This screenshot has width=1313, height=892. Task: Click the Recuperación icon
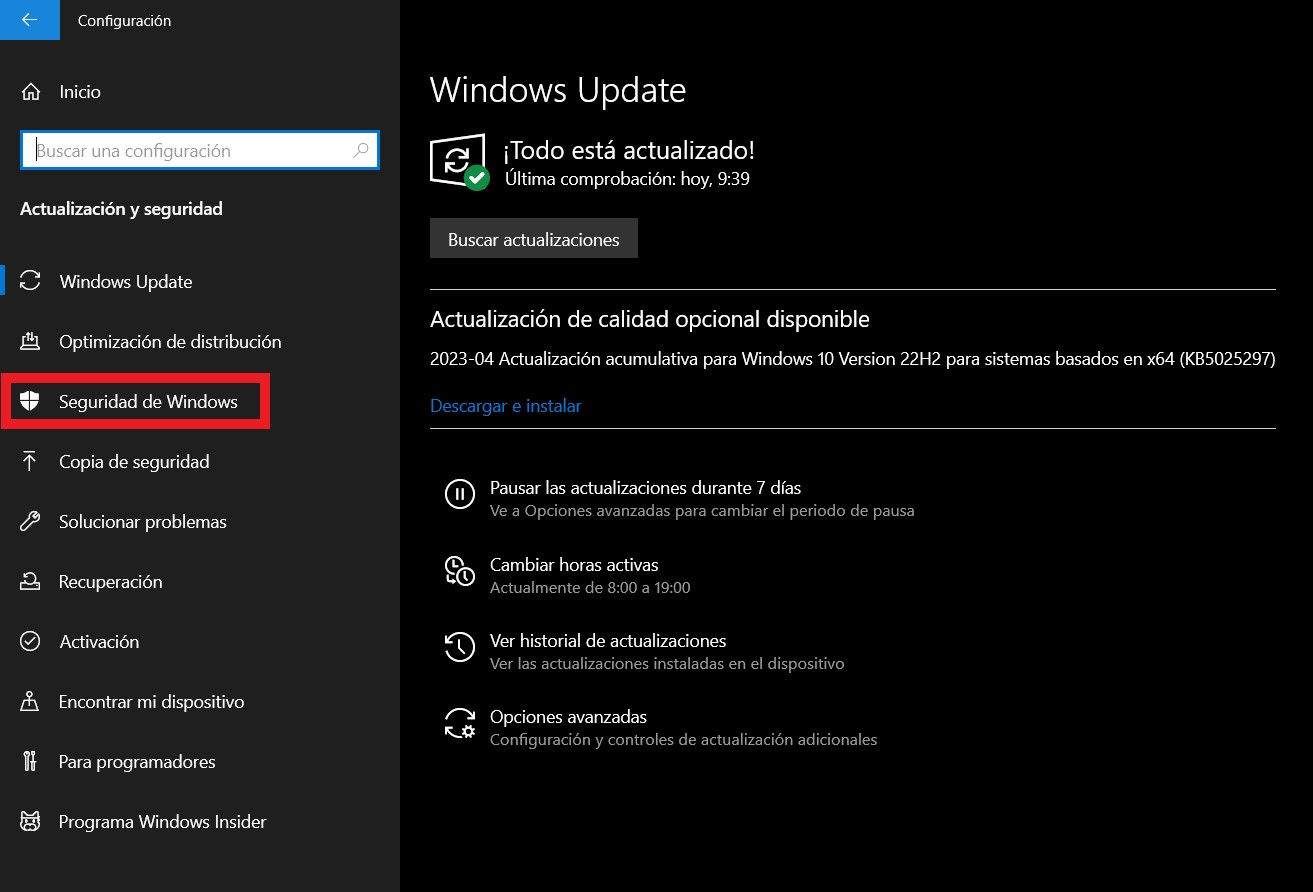[30, 581]
